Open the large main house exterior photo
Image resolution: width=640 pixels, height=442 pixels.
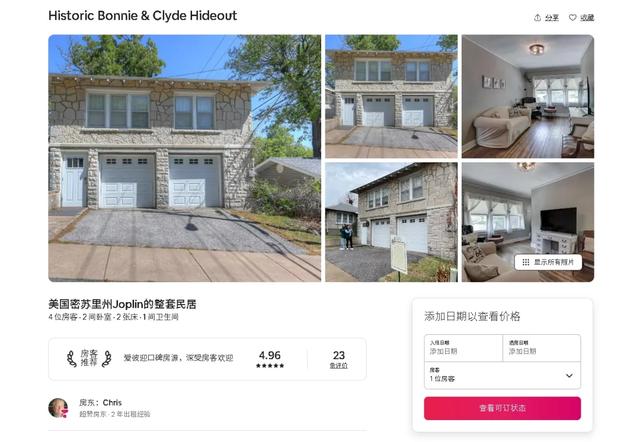click(184, 158)
